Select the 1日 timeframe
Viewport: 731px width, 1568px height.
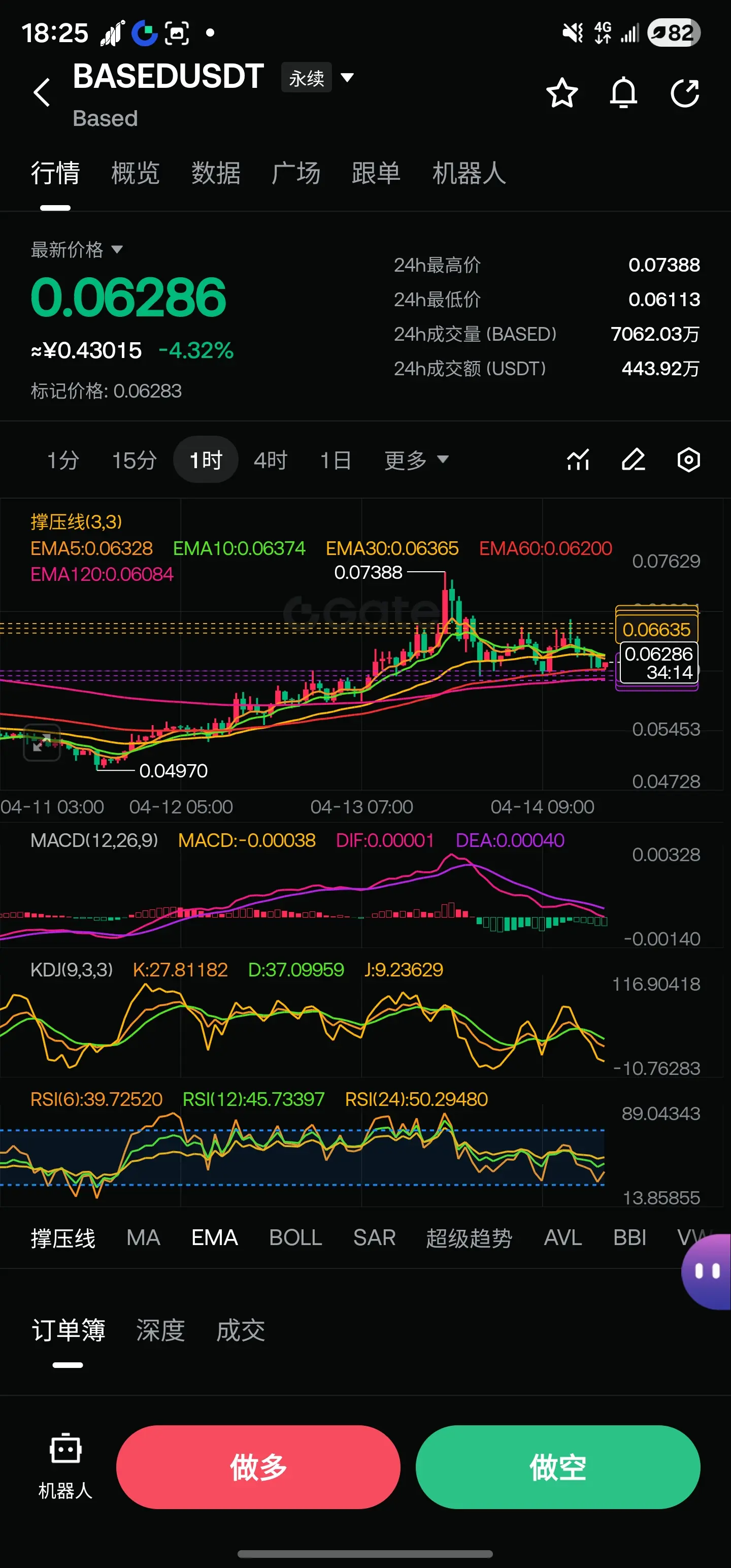click(x=336, y=460)
